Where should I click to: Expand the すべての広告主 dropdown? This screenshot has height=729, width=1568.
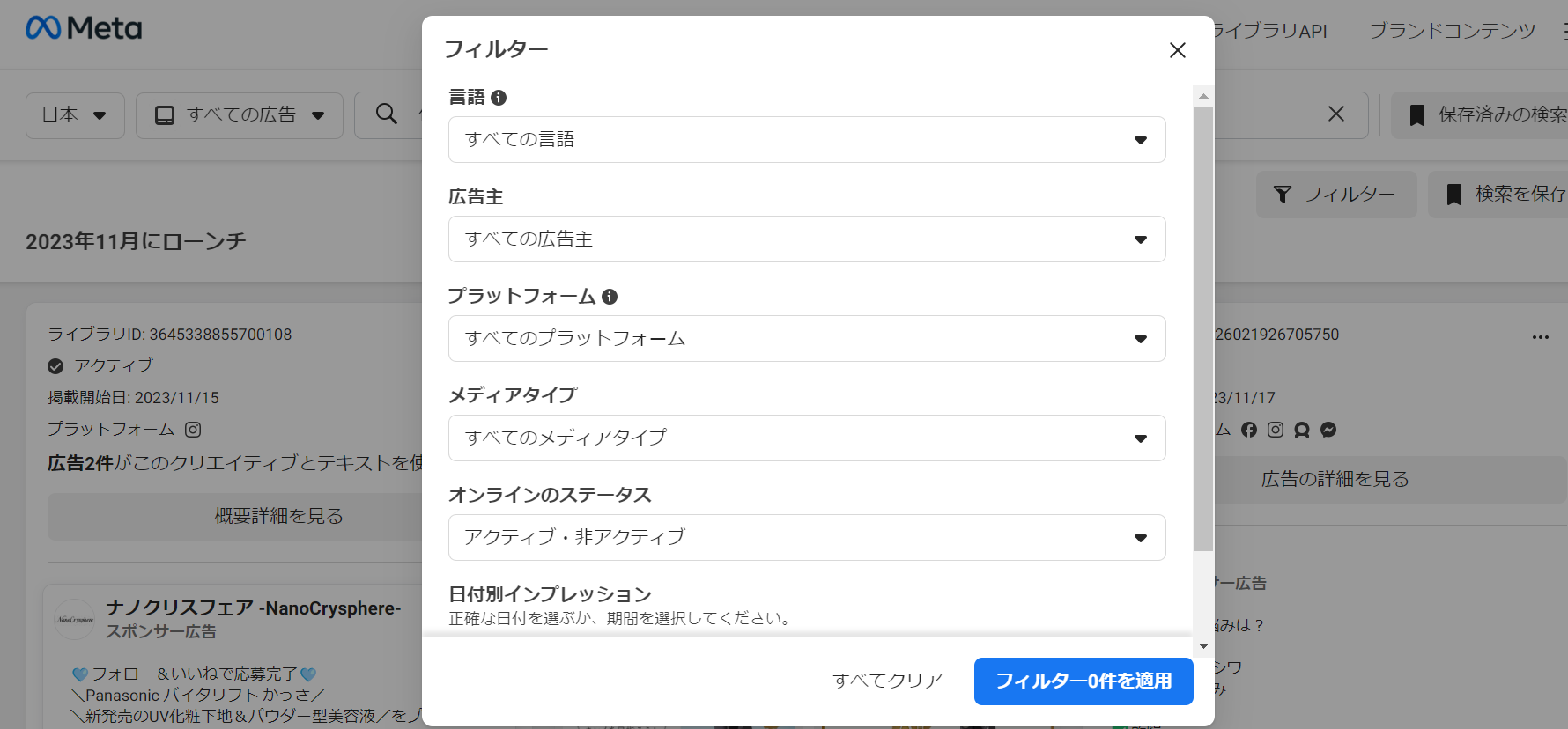click(x=806, y=239)
